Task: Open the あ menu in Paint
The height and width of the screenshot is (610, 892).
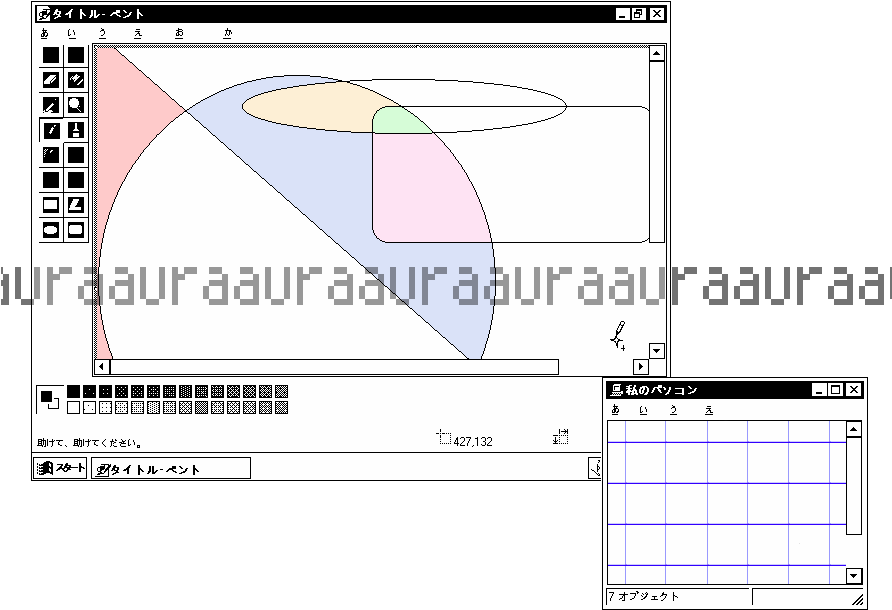Action: click(x=44, y=34)
